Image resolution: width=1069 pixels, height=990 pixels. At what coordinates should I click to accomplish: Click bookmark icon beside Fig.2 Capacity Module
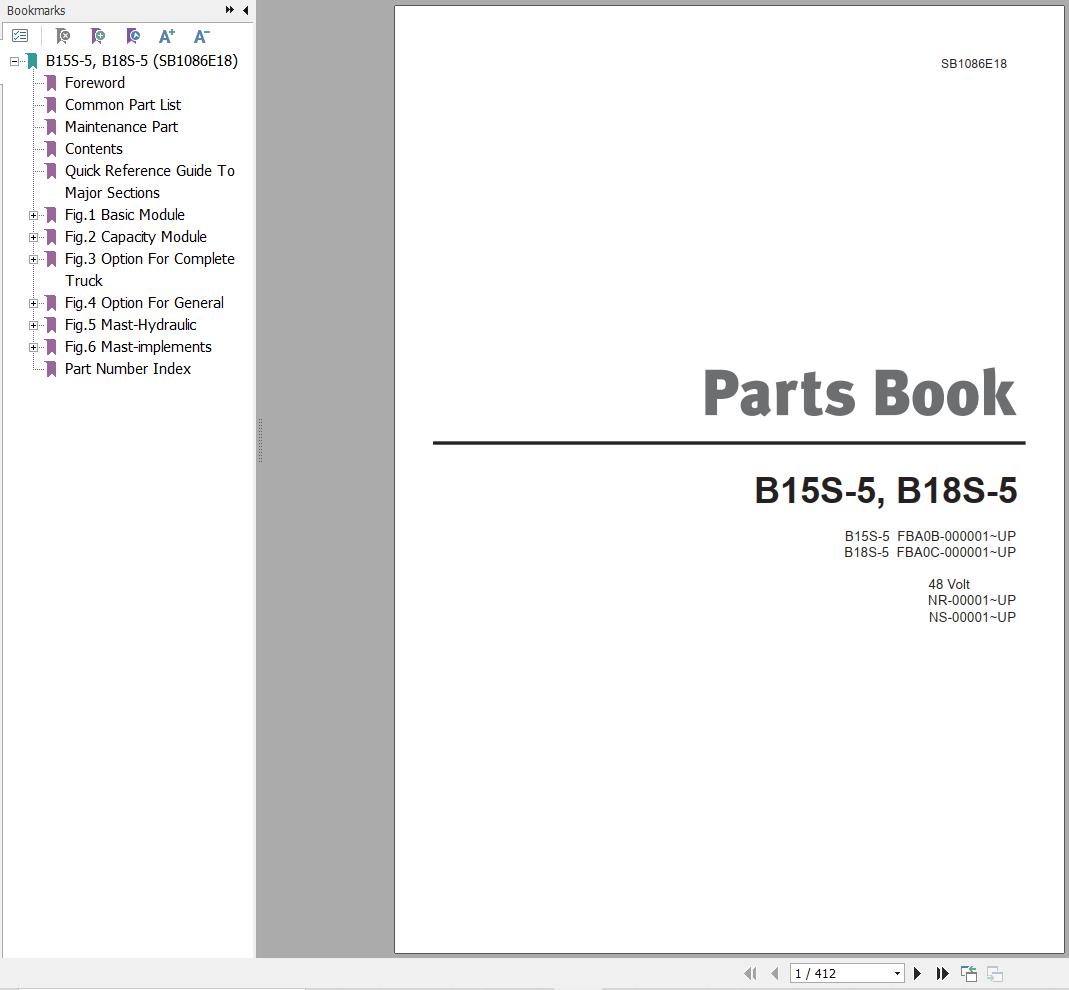pos(51,237)
